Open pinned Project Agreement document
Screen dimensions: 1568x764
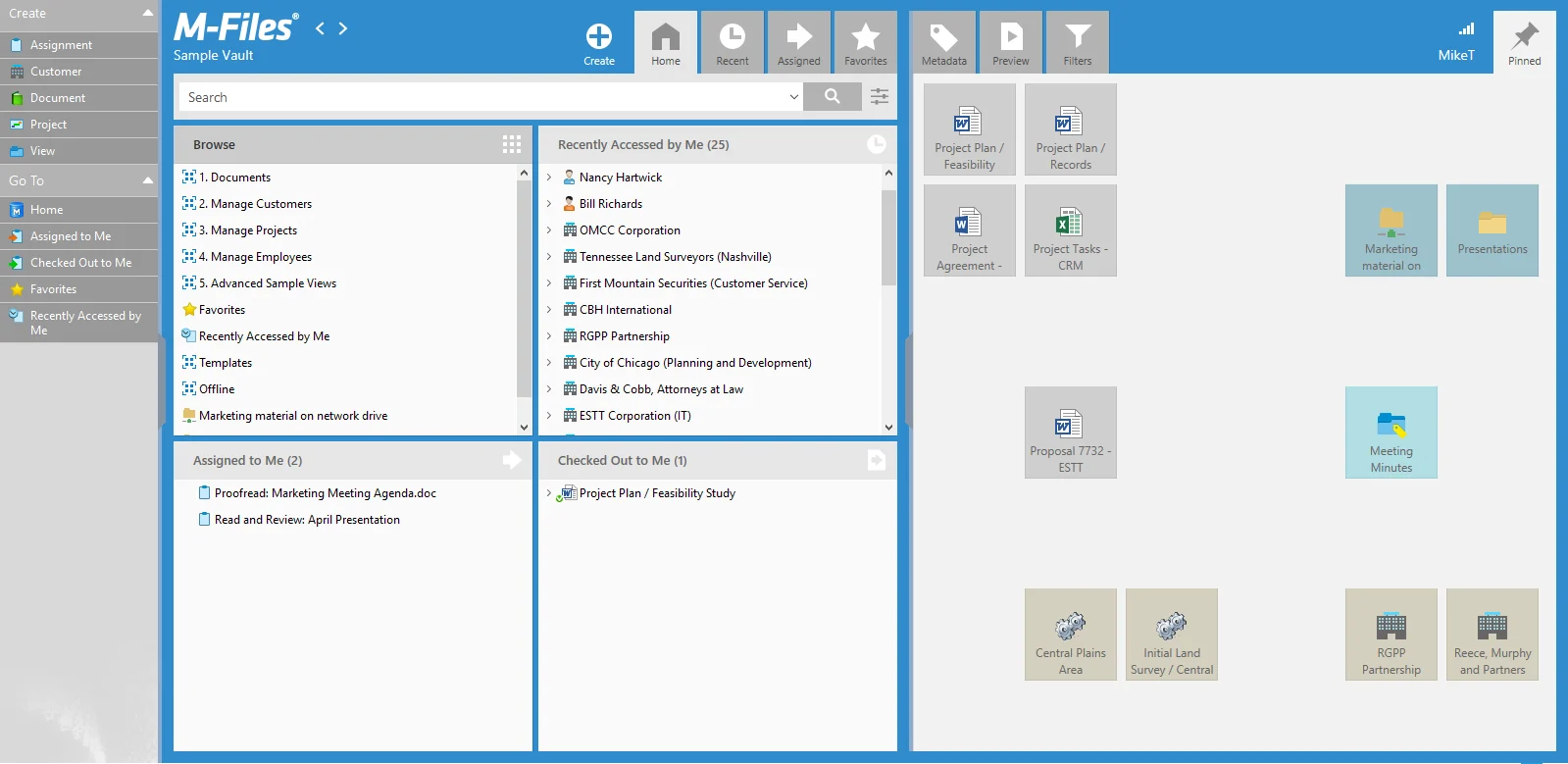[970, 230]
